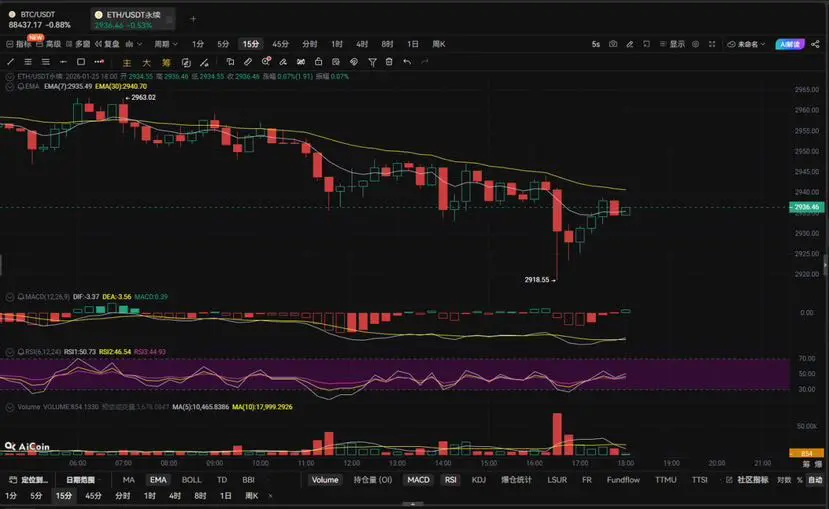The width and height of the screenshot is (829, 509).
Task: Hide drawings using the eye icon
Action: click(354, 62)
